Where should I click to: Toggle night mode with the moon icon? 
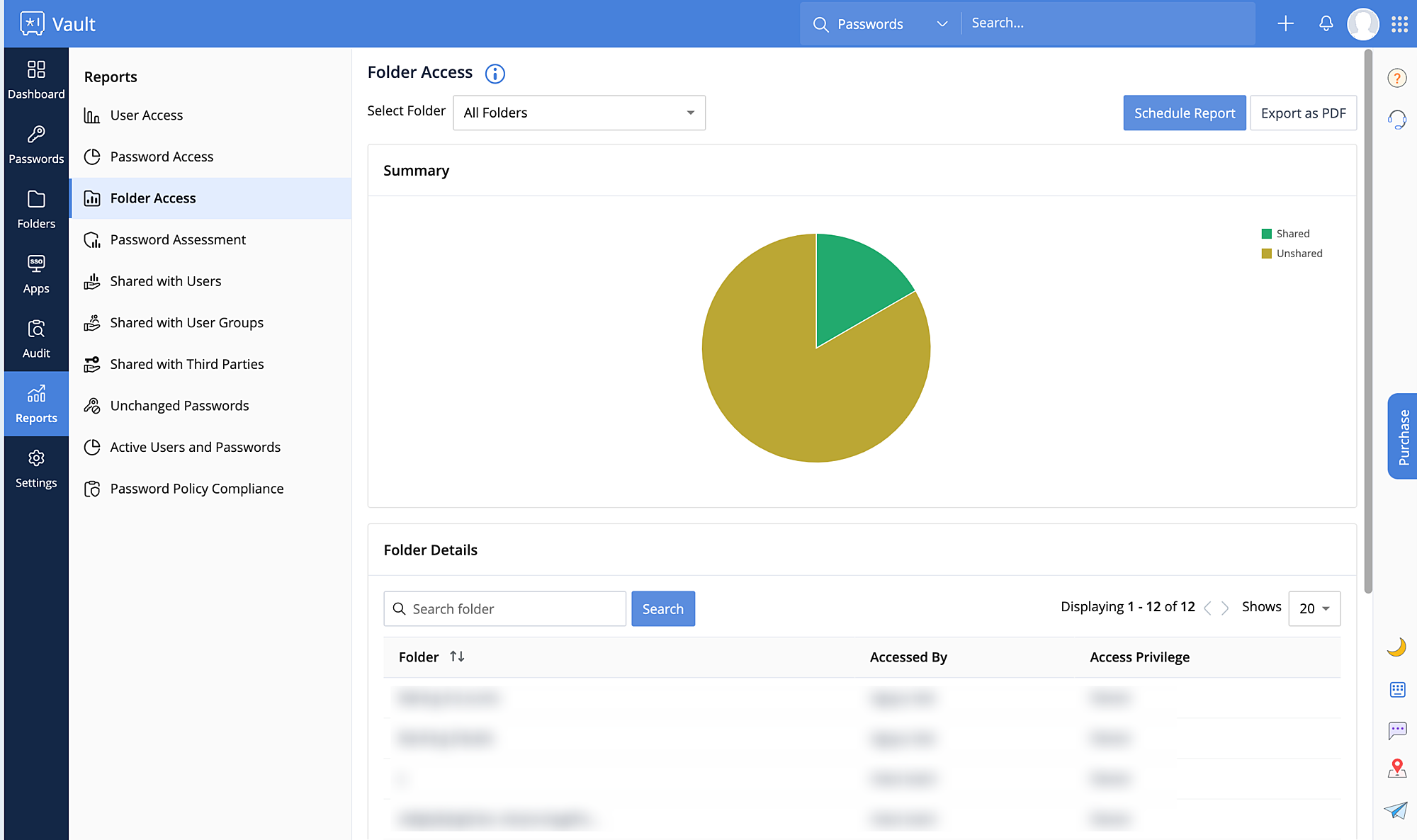(x=1396, y=647)
